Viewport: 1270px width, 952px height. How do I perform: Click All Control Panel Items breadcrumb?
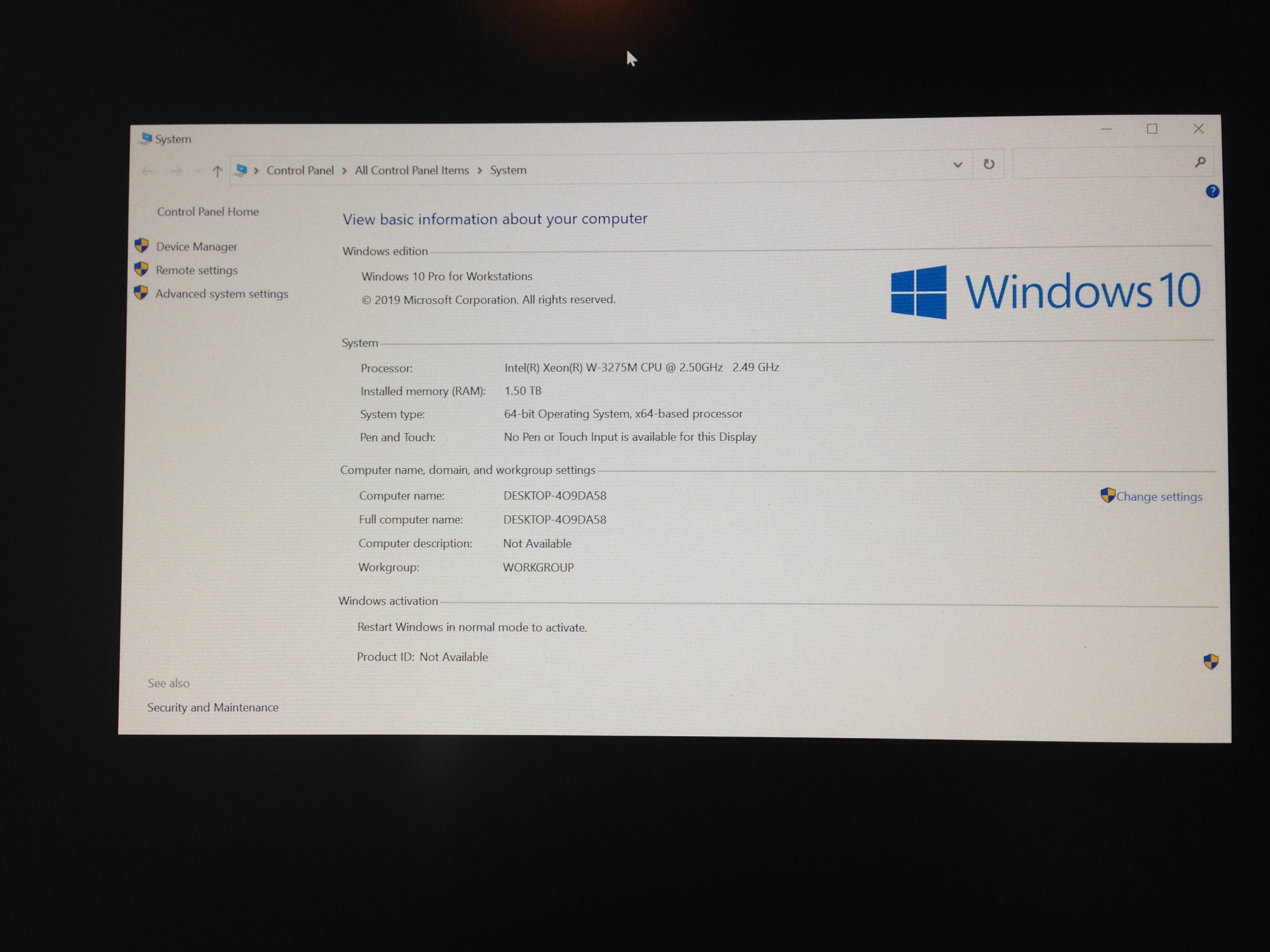(x=411, y=170)
